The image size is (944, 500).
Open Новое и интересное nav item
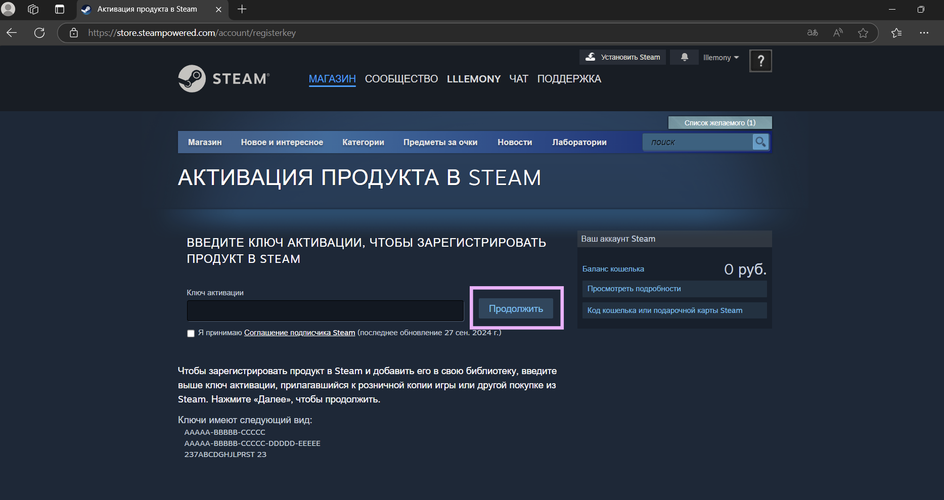click(x=282, y=142)
